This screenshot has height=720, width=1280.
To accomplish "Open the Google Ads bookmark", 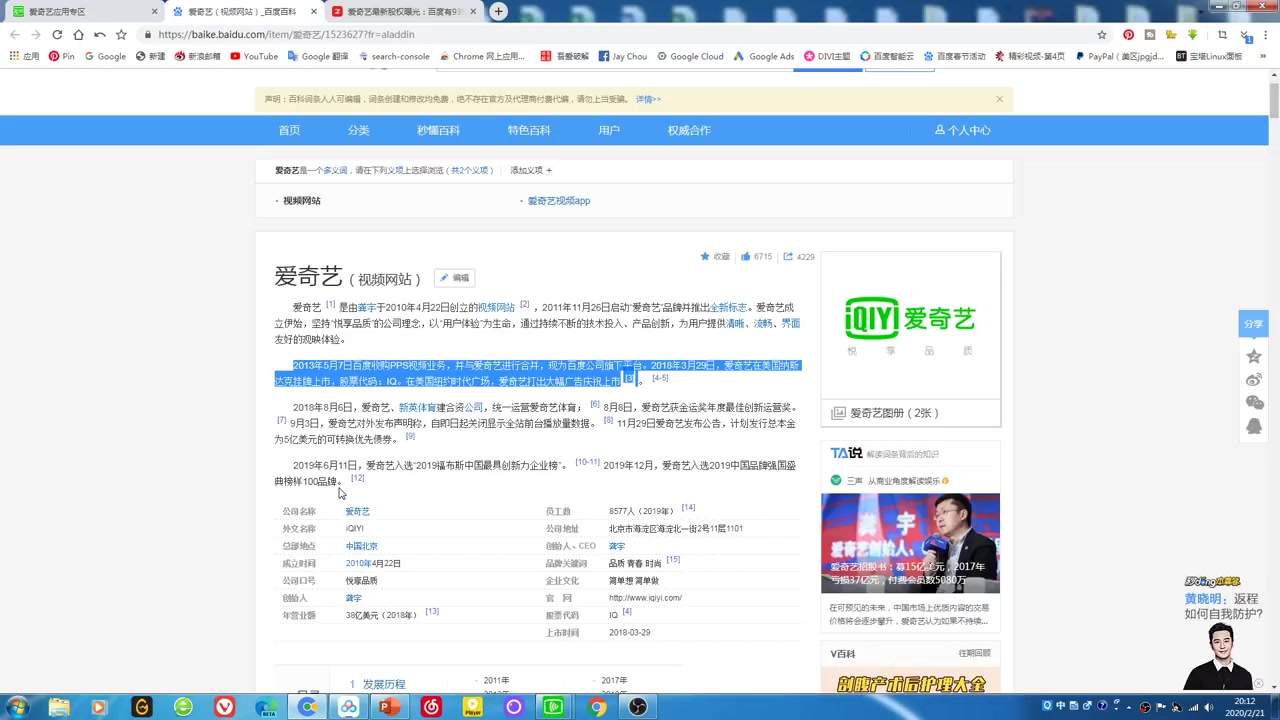I will 764,56.
